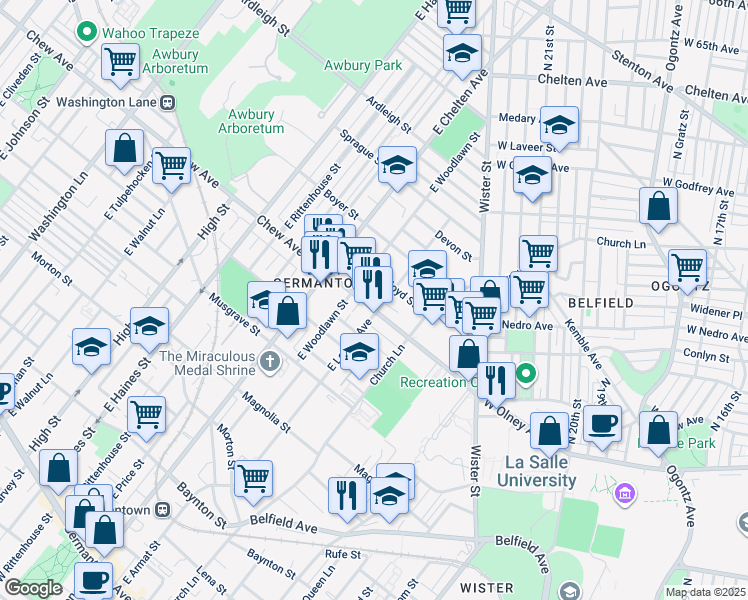This screenshot has height=600, width=748.
Task: Select the restaurant marker near Boyd St
Action: (x=374, y=286)
